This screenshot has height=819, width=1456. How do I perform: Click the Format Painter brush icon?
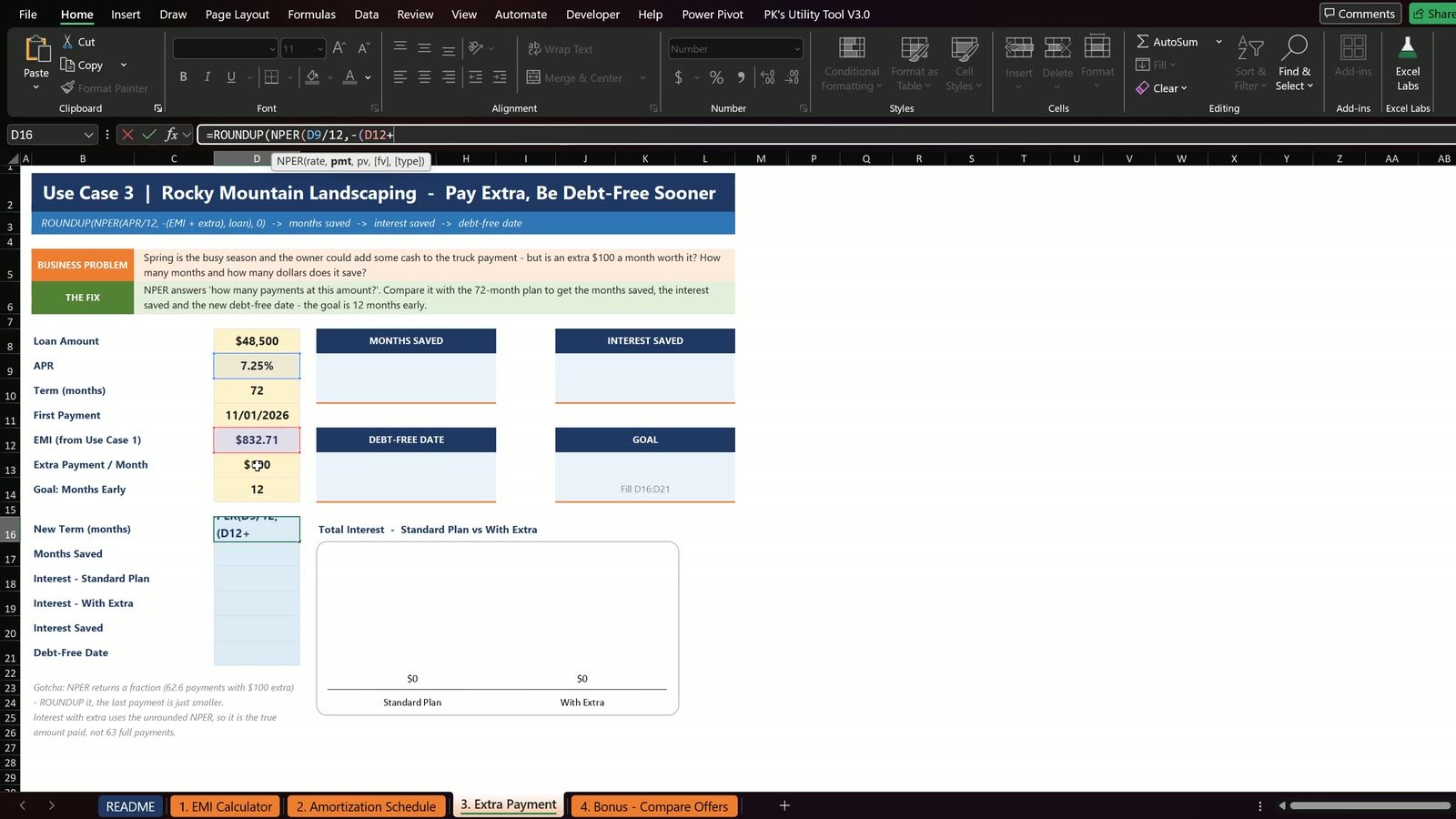(x=67, y=87)
